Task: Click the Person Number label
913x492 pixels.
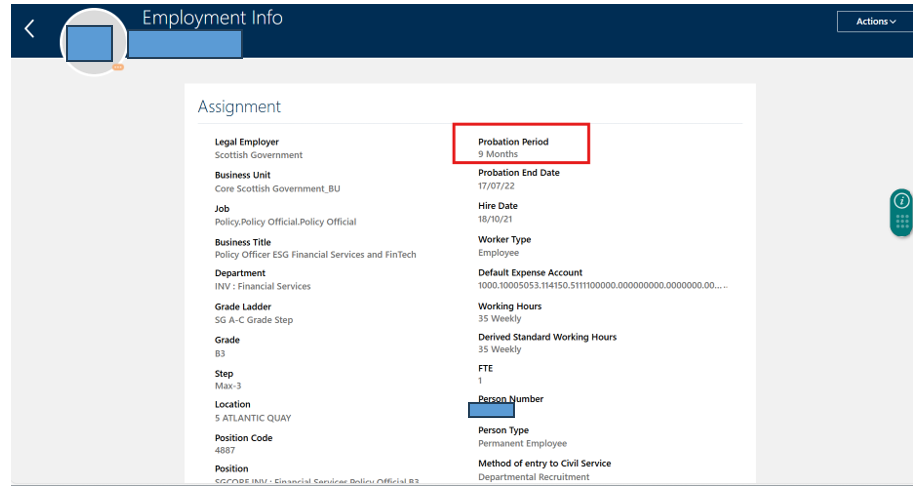Action: coord(511,399)
